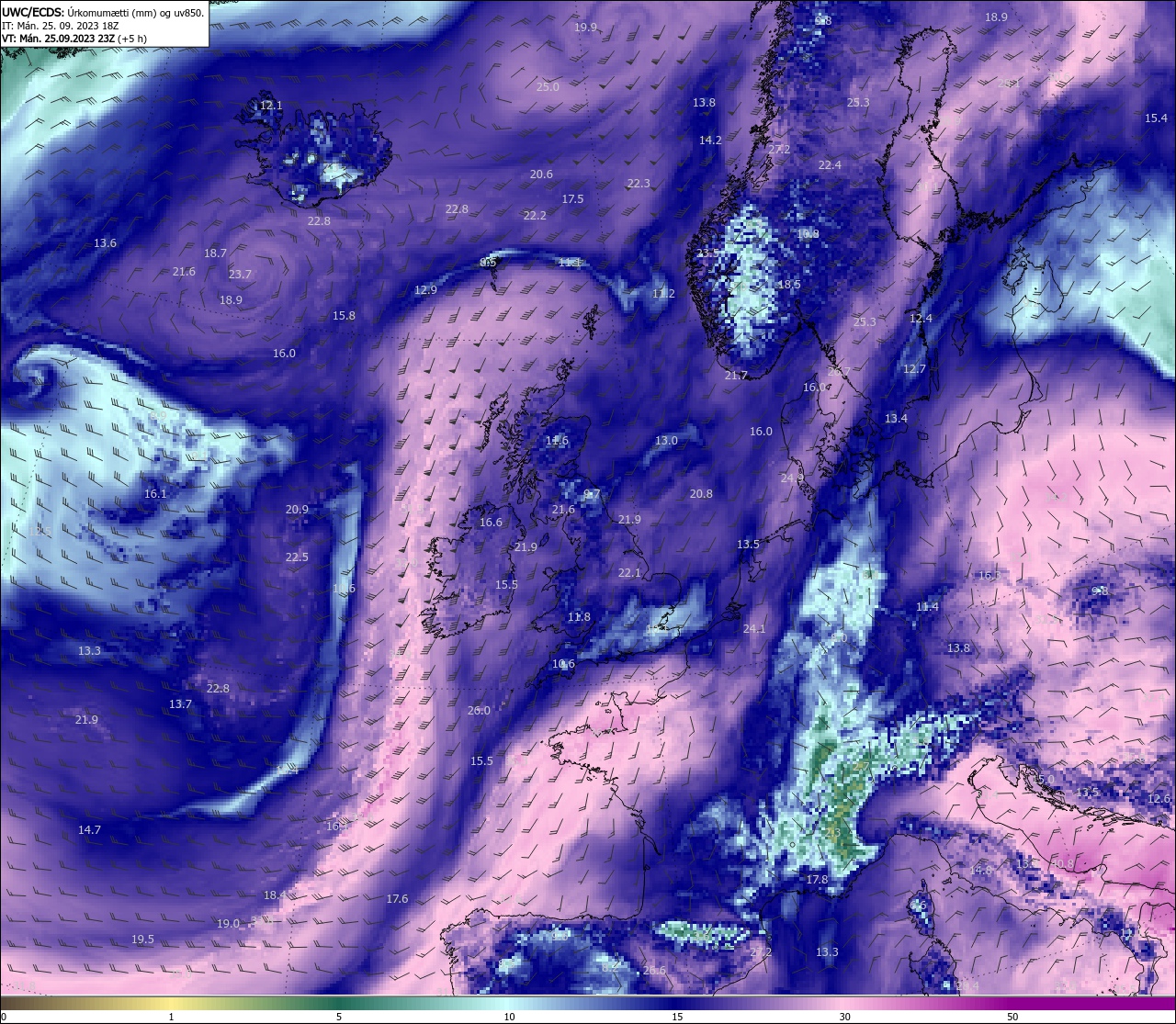The width and height of the screenshot is (1176, 1024).
Task: Click the map value 12.4
Action: click(x=921, y=318)
